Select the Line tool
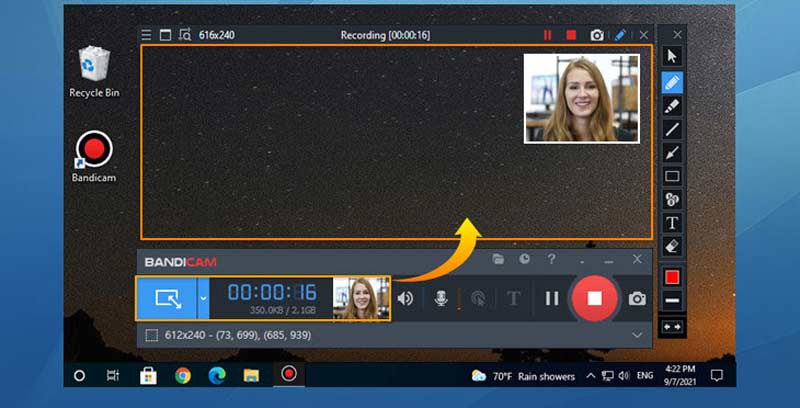The height and width of the screenshot is (408, 800). pos(672,129)
